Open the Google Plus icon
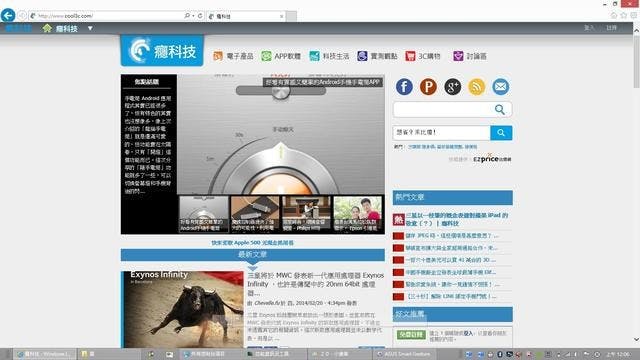Image resolution: width=640 pixels, height=360 pixels. [452, 87]
